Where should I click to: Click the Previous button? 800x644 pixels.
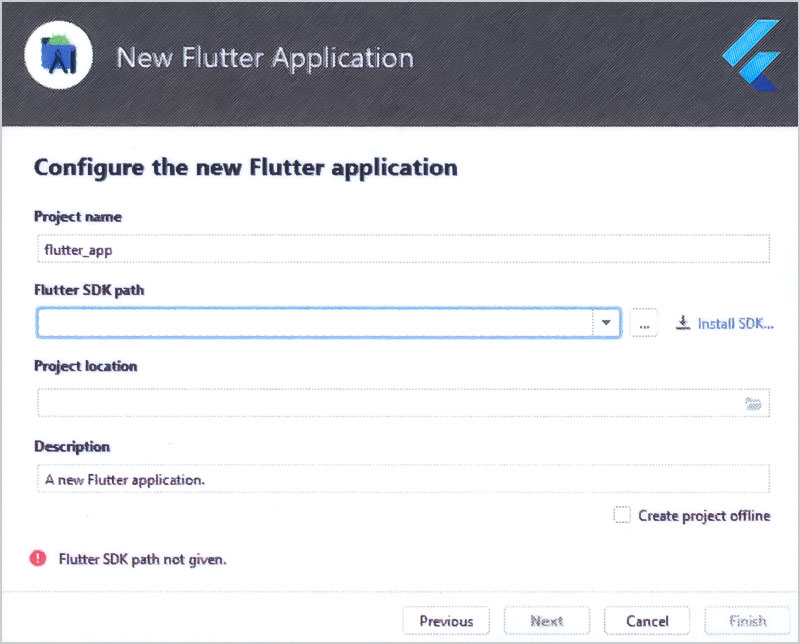(446, 621)
